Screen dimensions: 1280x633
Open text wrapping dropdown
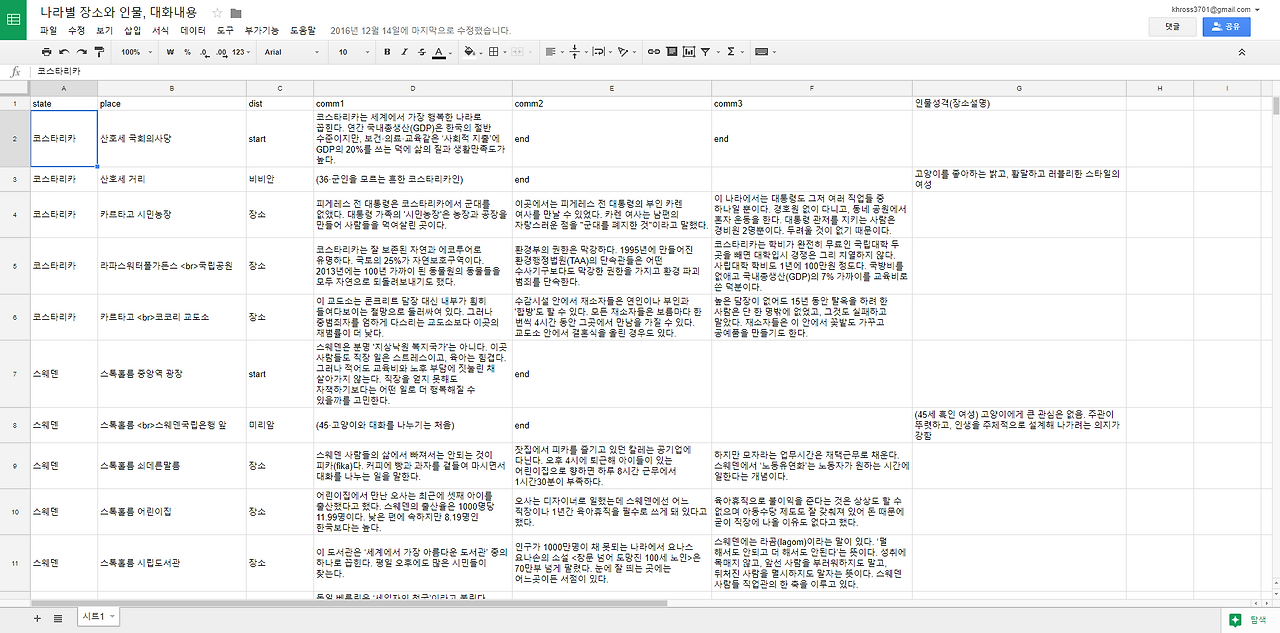(x=601, y=51)
